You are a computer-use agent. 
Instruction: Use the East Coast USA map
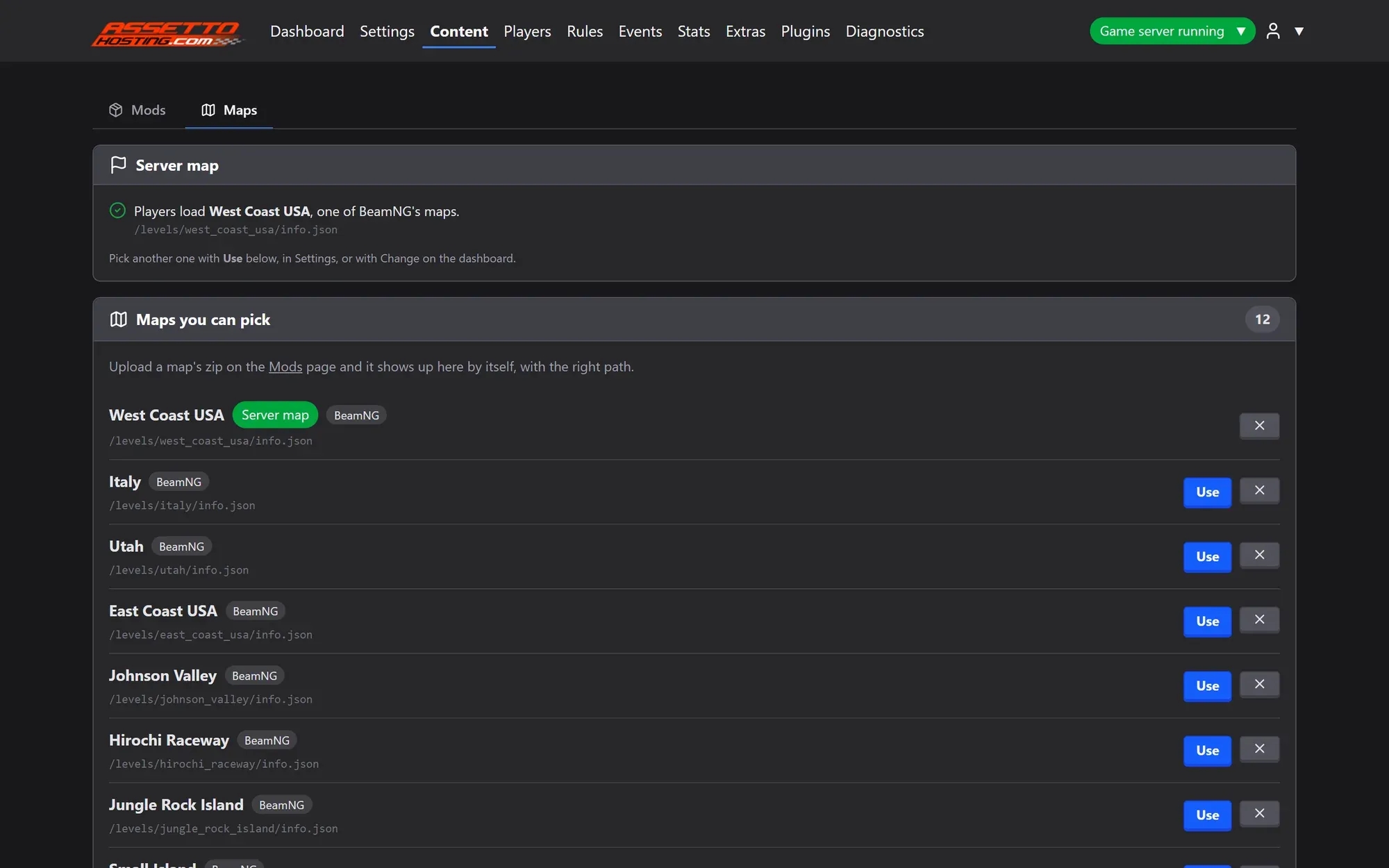1207,621
